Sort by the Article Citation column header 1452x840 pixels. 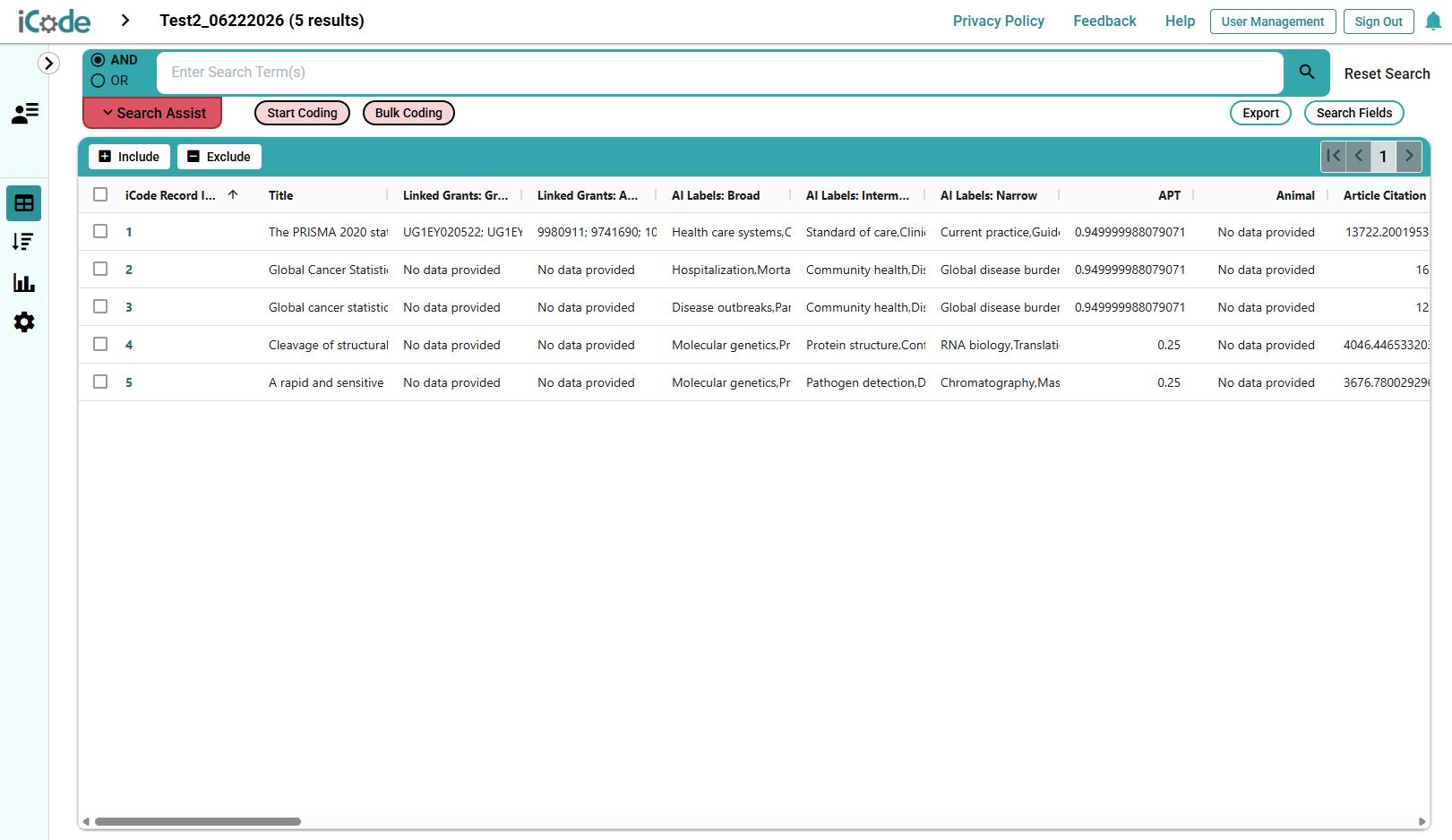[1385, 195]
